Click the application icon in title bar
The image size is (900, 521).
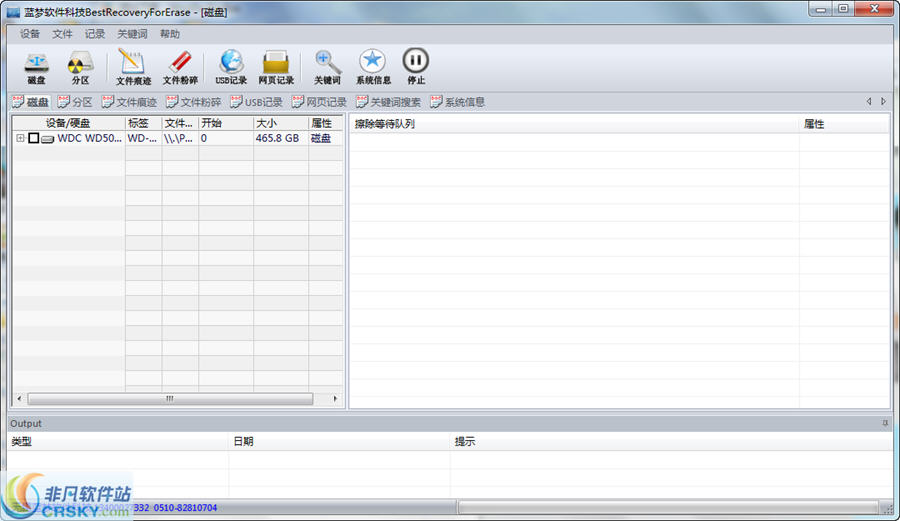click(13, 12)
